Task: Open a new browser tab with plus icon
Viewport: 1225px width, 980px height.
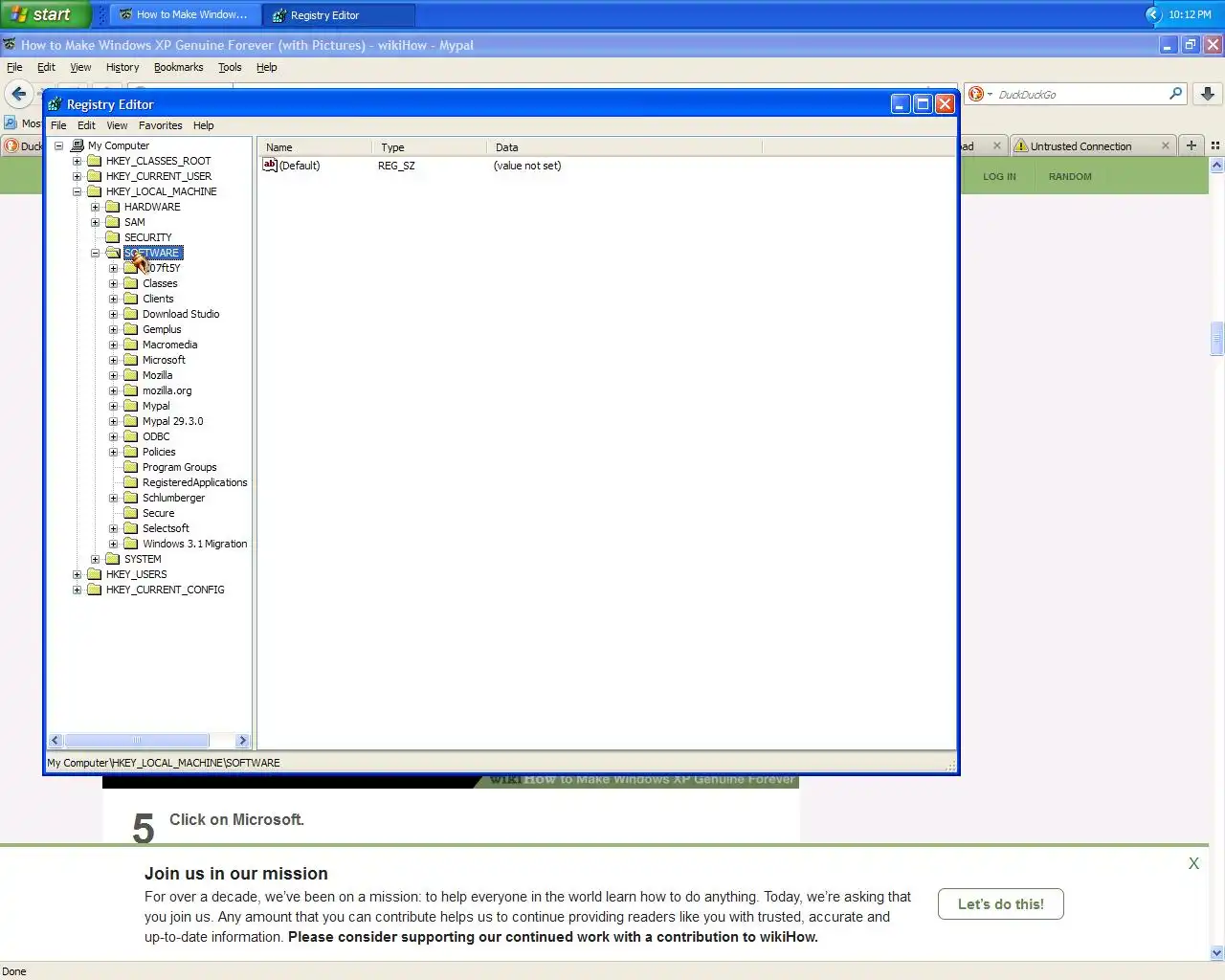Action: [1192, 145]
